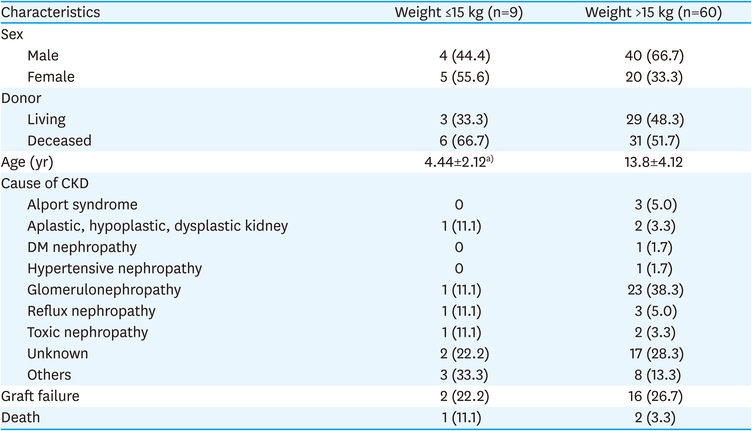This screenshot has width=752, height=431.
Task: Click the "Deceased" donor row label
Action: 60,140
